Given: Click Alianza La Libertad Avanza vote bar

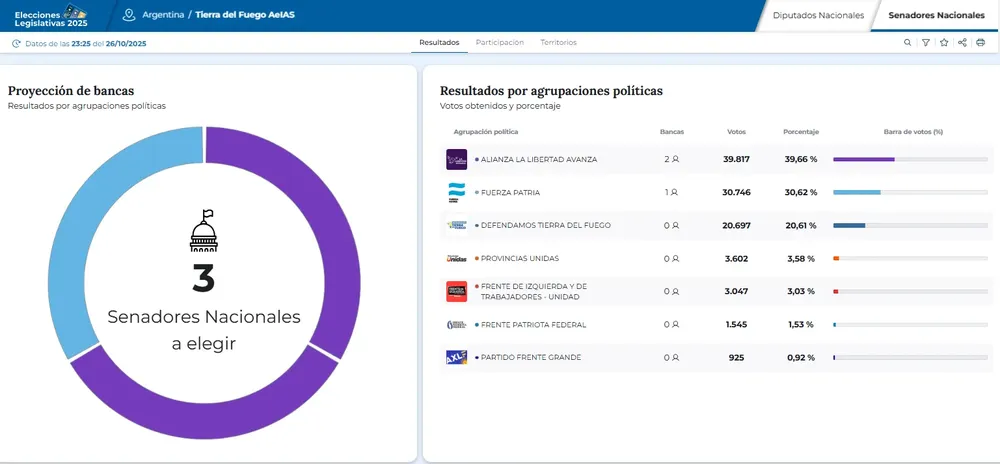Looking at the screenshot, I should [864, 159].
